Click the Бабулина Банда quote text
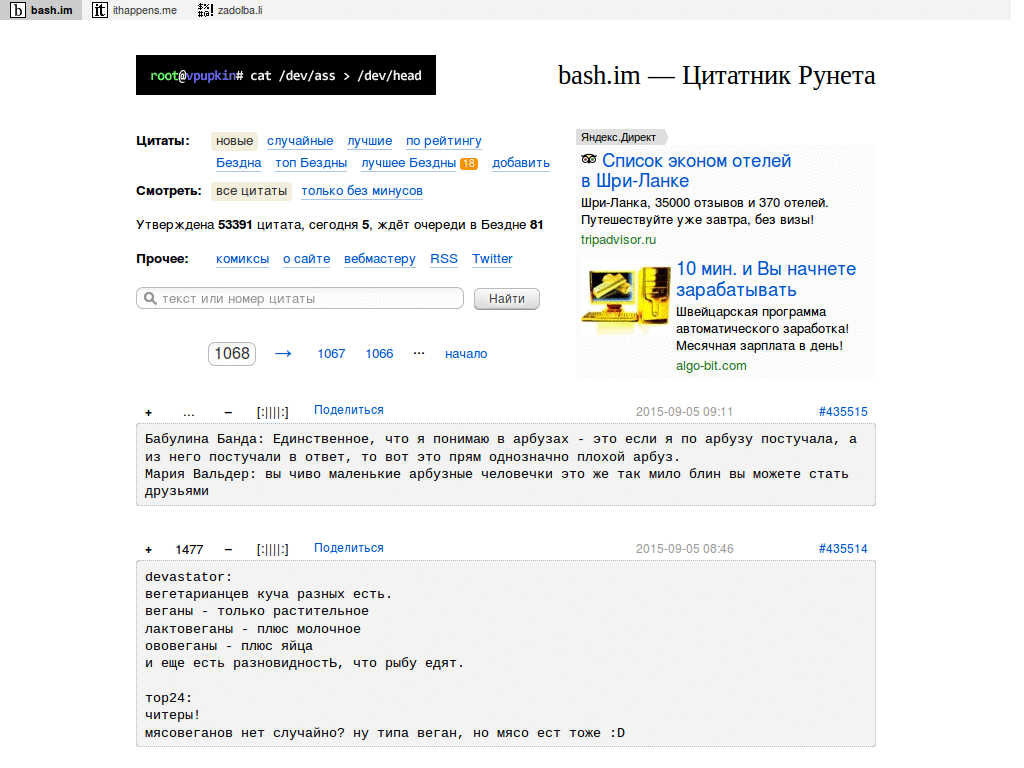 [505, 465]
